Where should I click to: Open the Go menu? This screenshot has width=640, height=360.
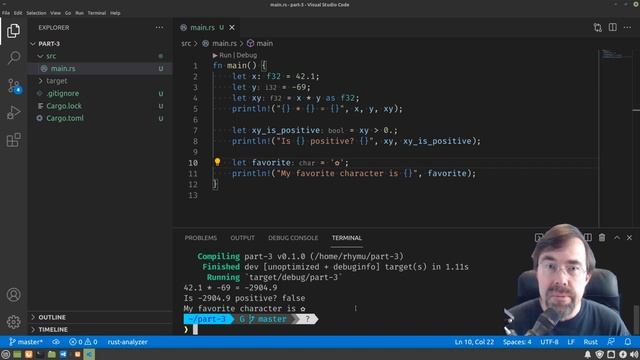(68, 13)
